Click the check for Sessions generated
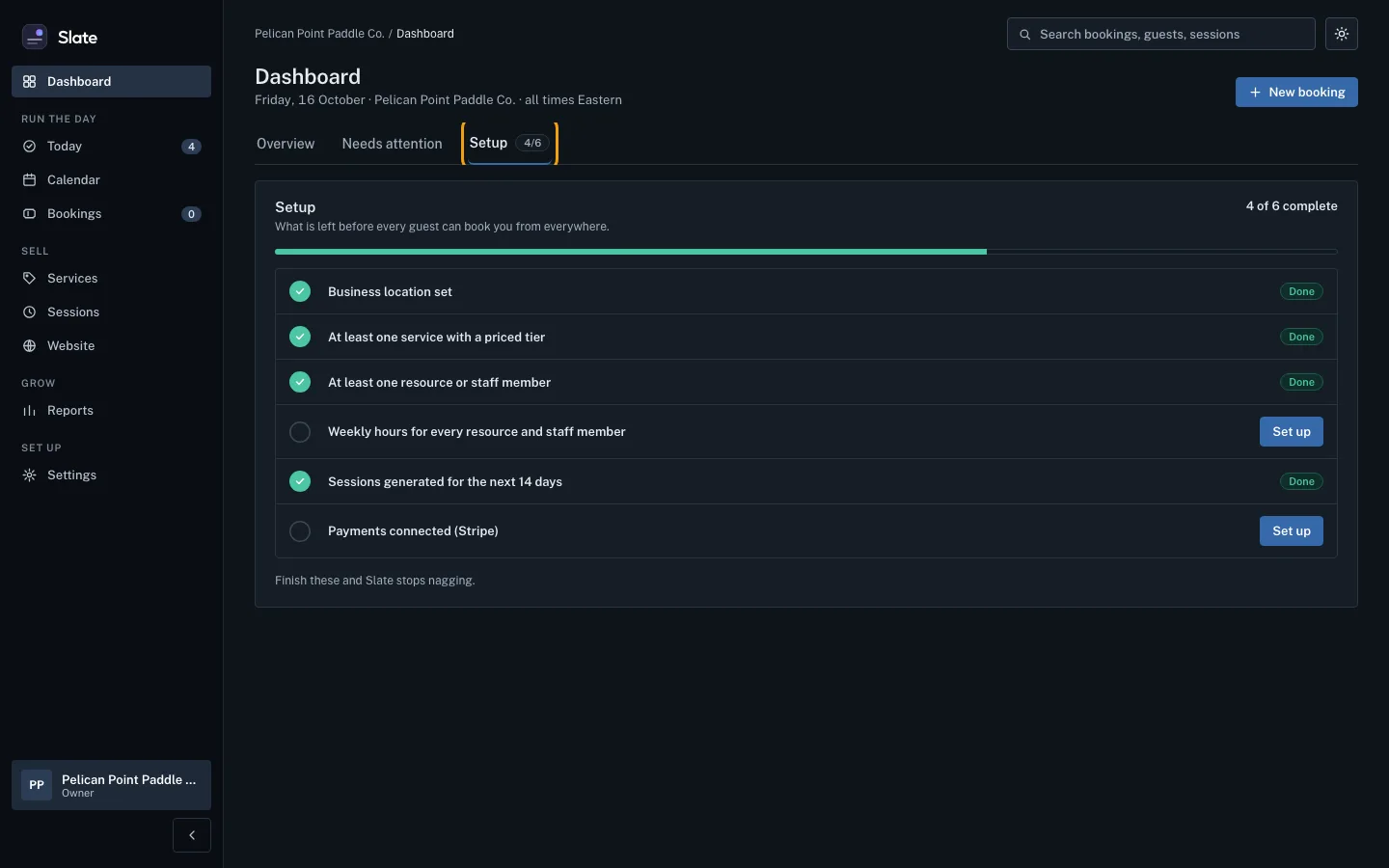 [x=300, y=481]
